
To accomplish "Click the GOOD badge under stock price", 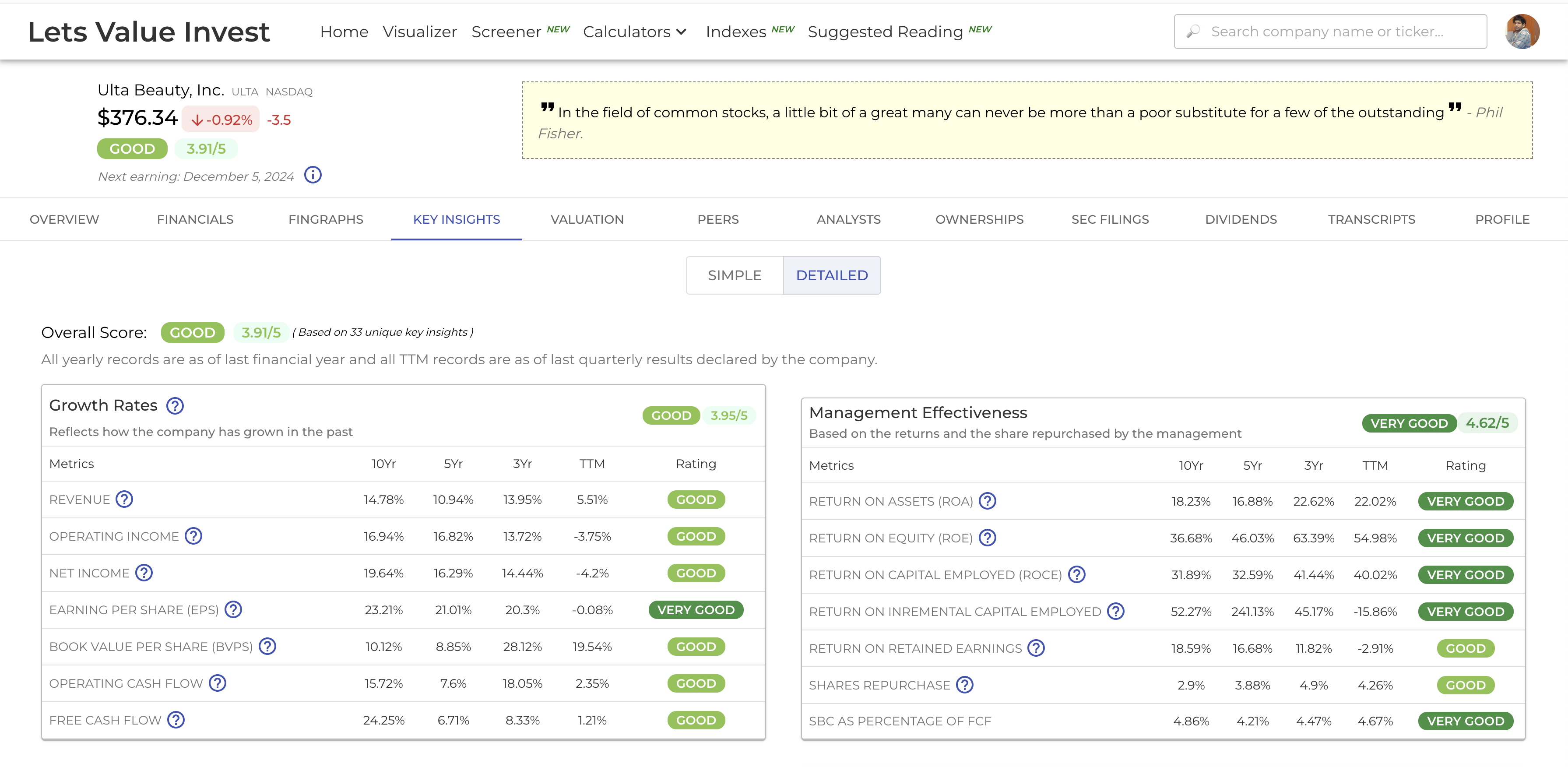I will click(x=132, y=148).
